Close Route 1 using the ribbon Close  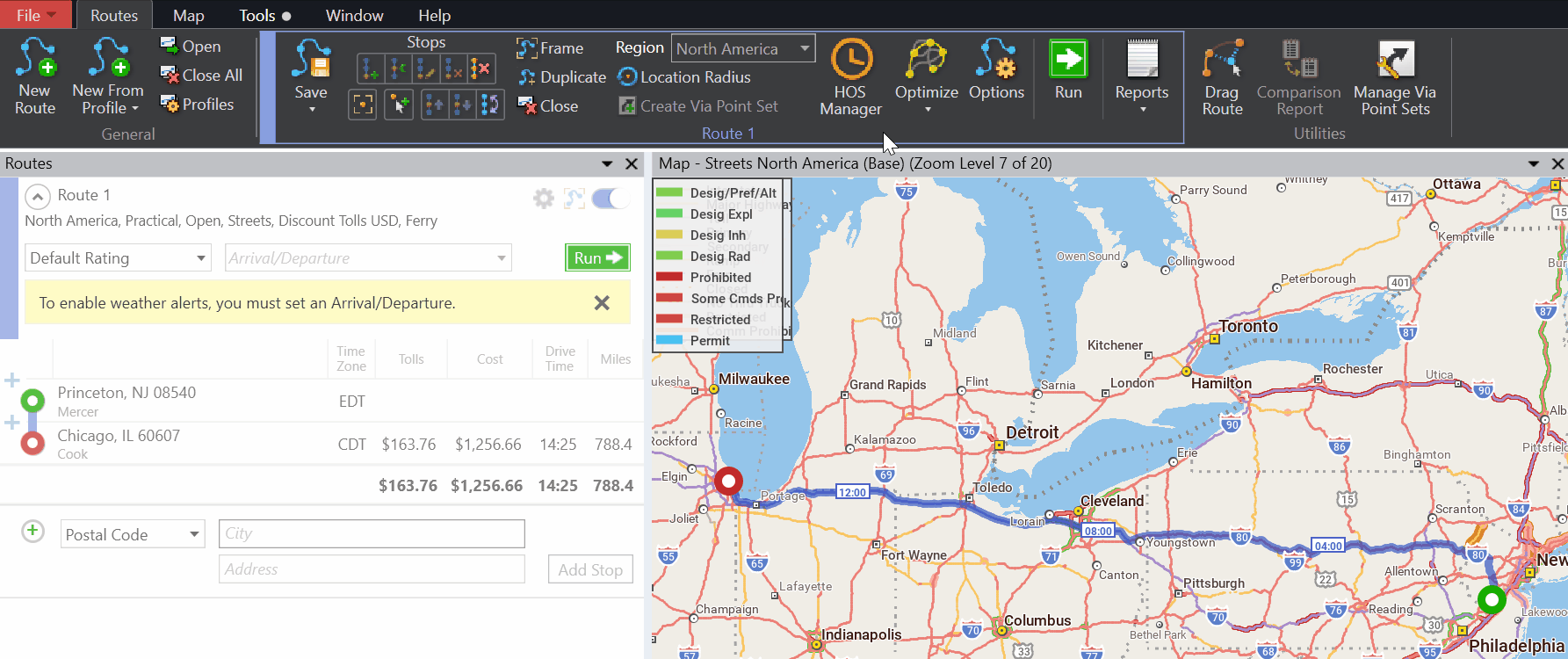click(x=548, y=106)
